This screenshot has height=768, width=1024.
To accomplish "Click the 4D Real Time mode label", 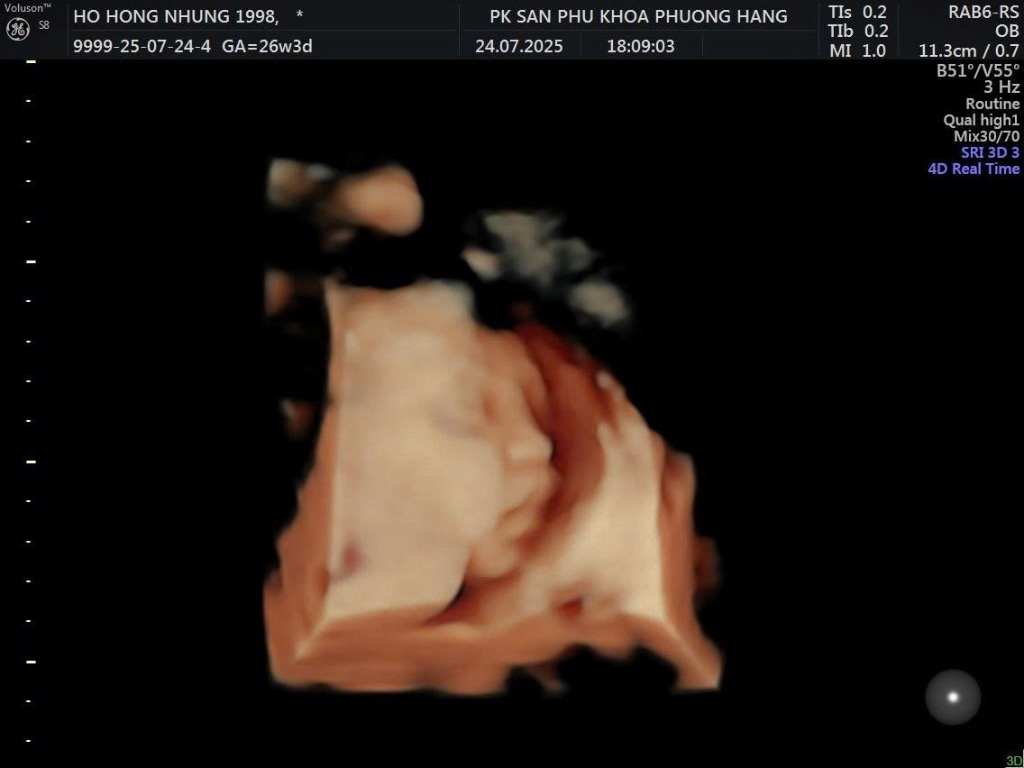I will tap(973, 169).
